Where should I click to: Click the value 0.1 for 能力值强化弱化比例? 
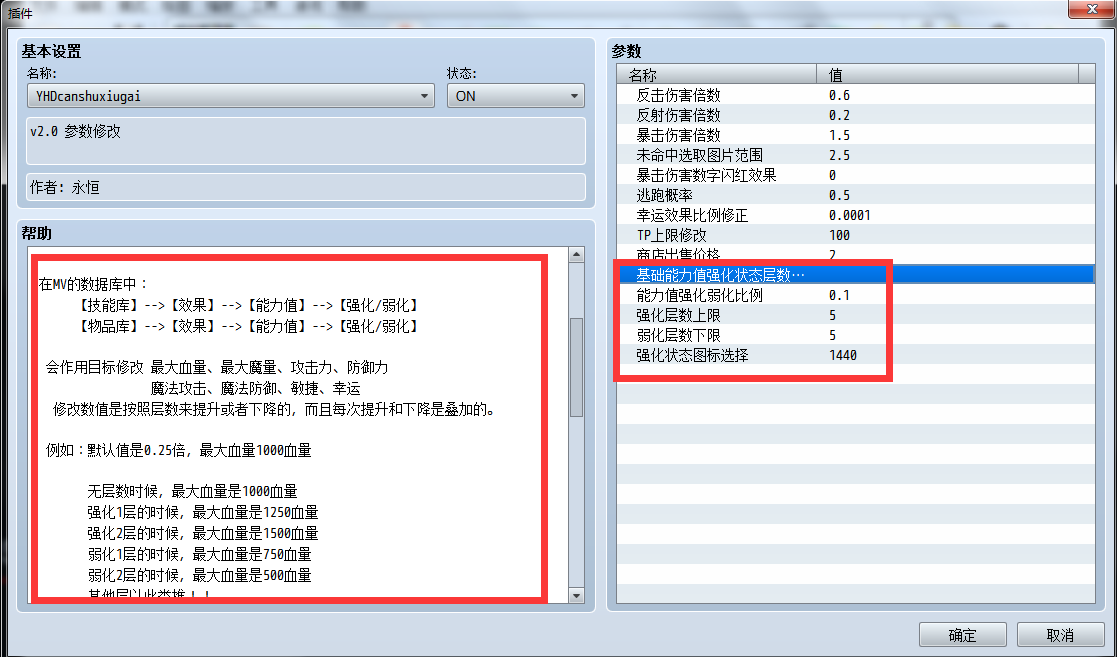pyautogui.click(x=839, y=294)
